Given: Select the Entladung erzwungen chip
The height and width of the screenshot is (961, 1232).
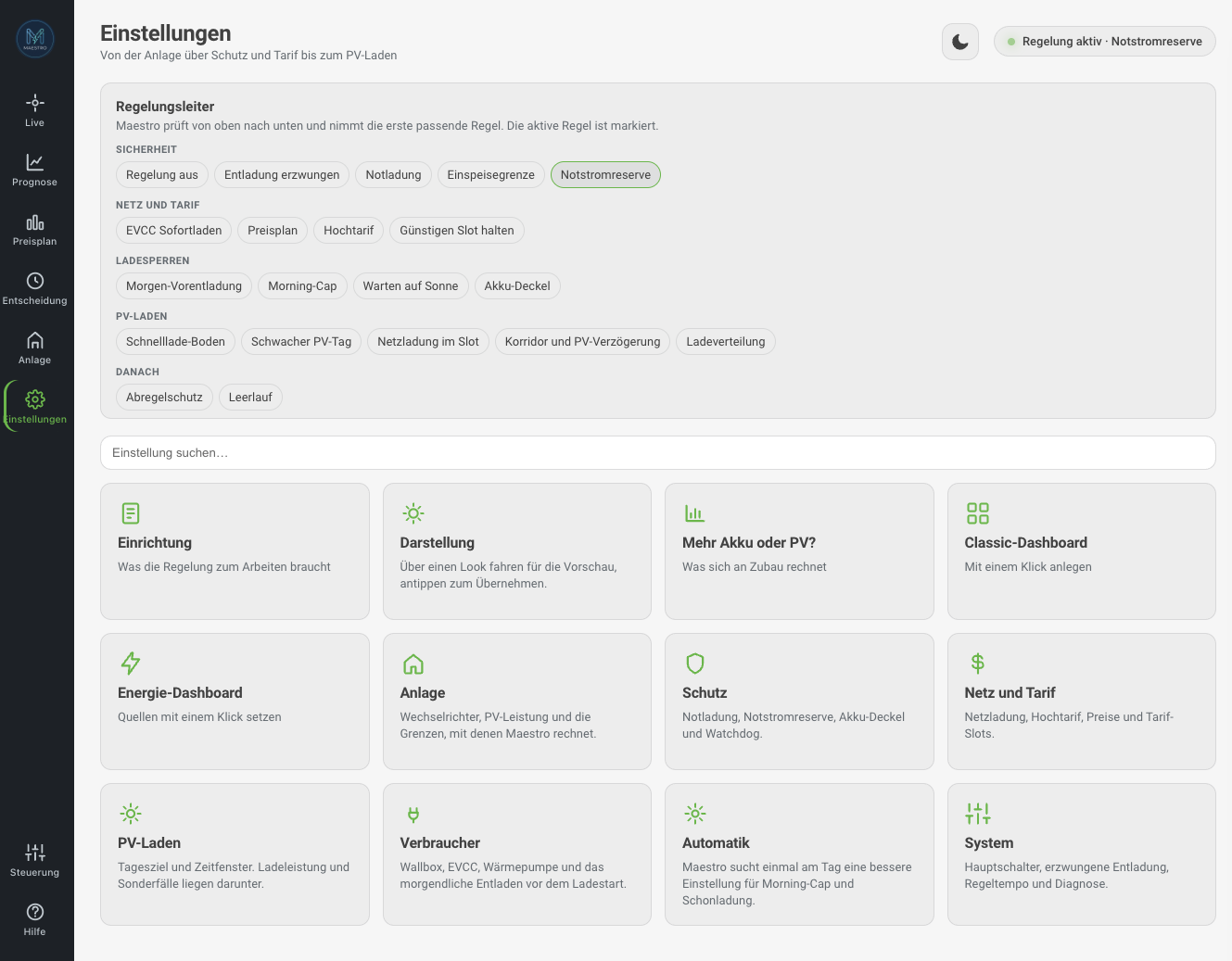Looking at the screenshot, I should coord(282,175).
